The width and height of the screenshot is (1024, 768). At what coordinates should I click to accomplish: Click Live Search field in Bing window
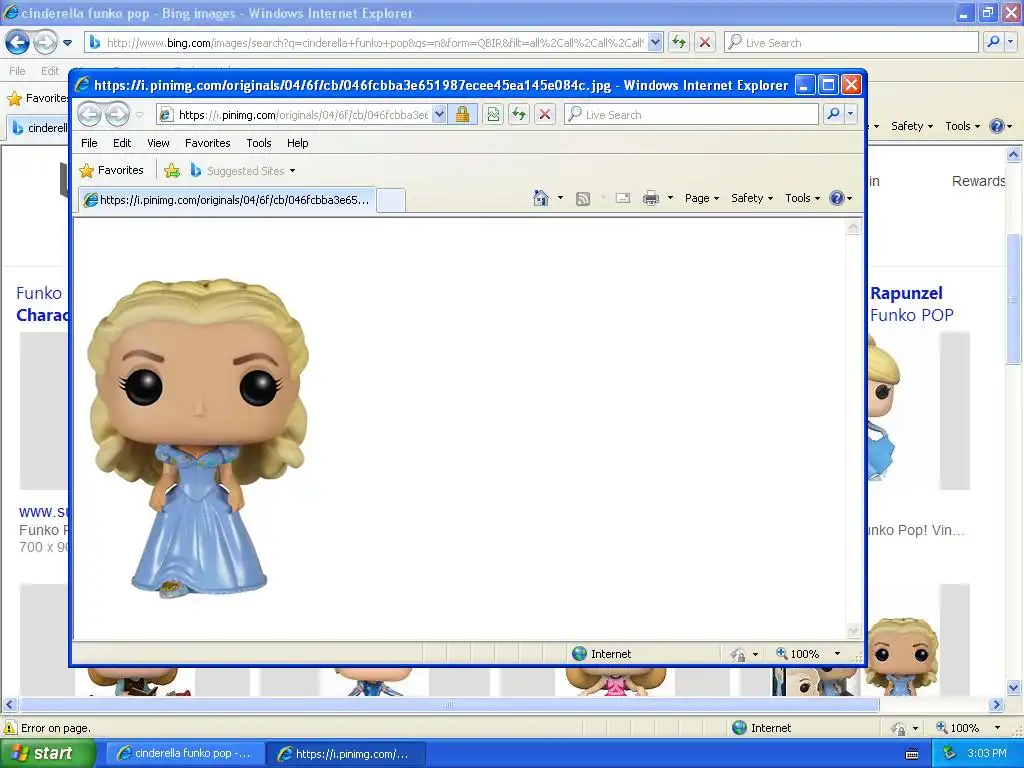click(x=852, y=42)
